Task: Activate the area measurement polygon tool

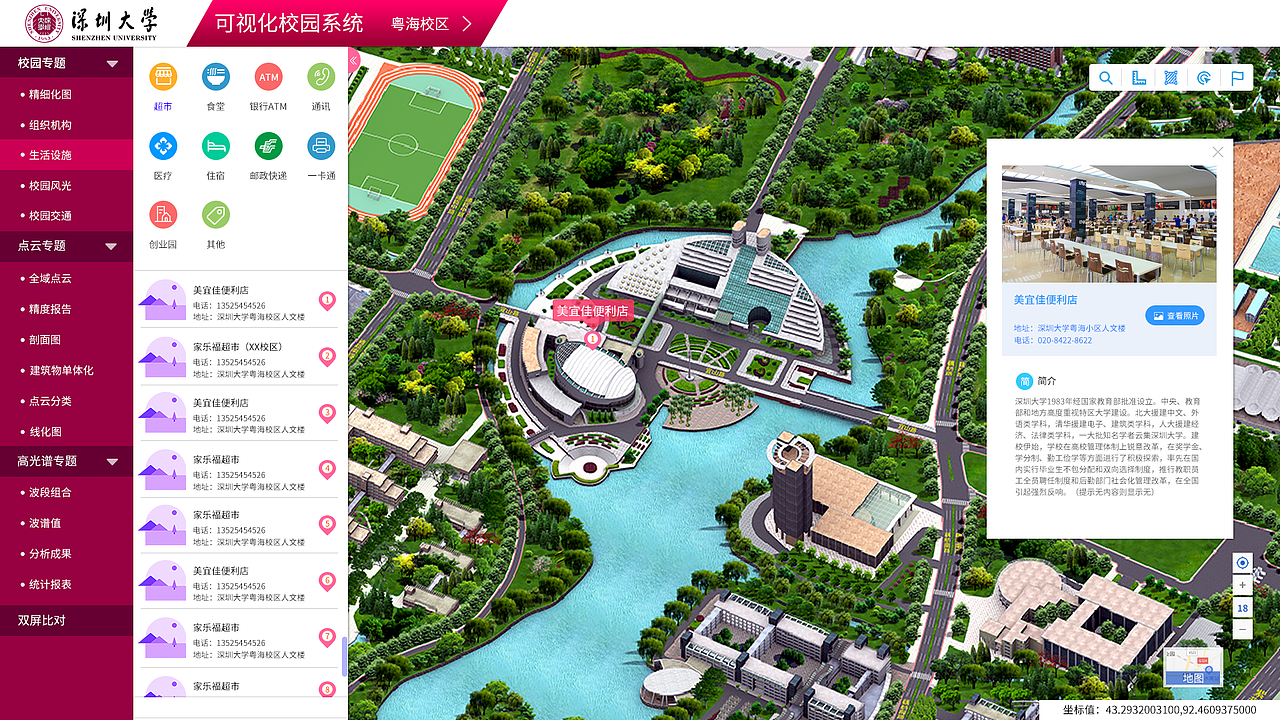Action: pyautogui.click(x=1171, y=78)
